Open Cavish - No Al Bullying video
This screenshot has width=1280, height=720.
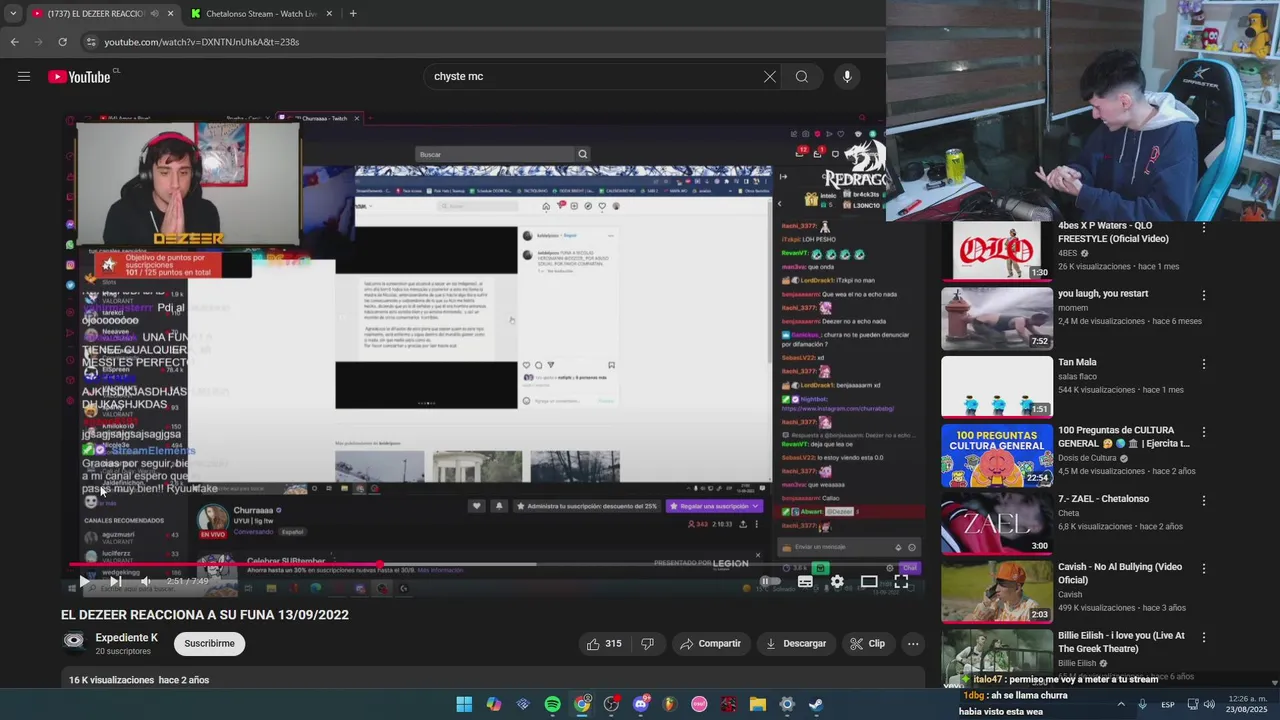[x=997, y=591]
